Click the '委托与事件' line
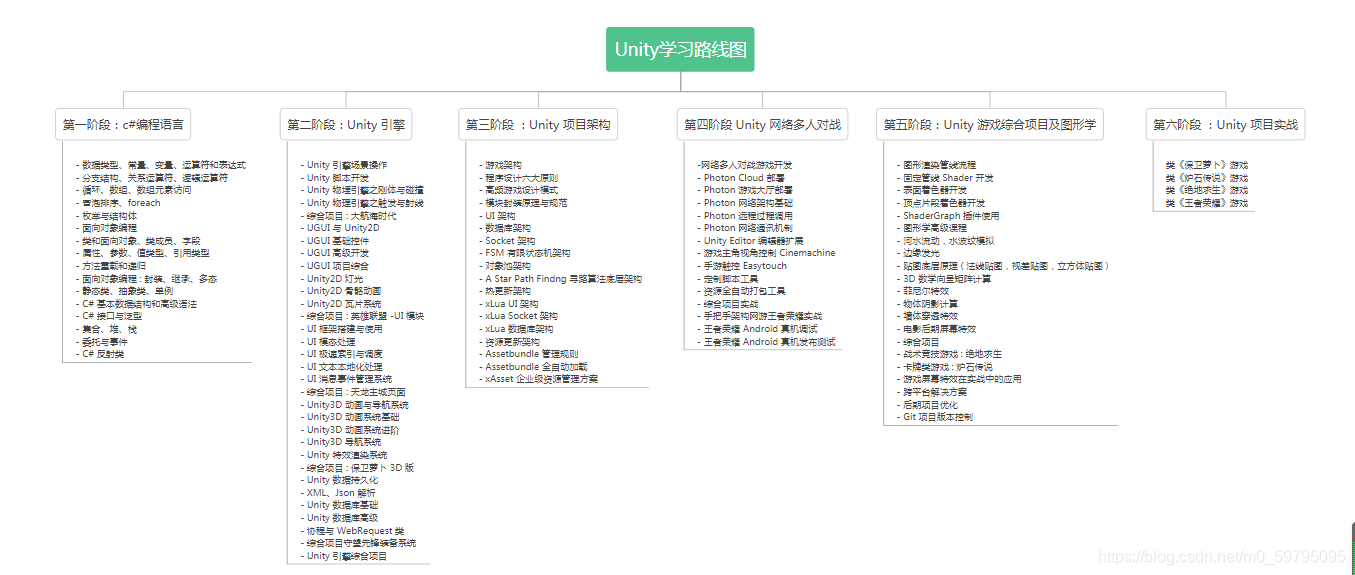This screenshot has width=1355, height=575. coord(101,341)
